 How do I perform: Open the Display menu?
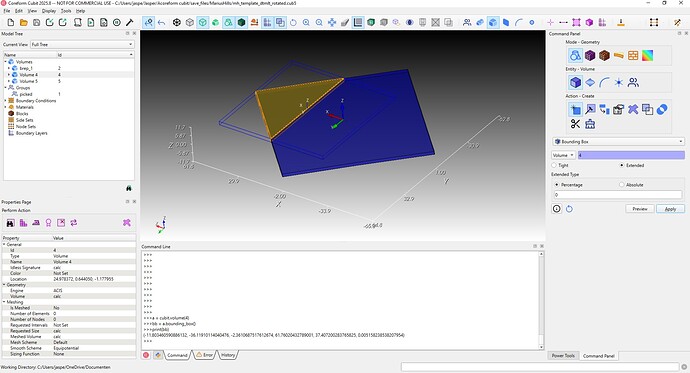[48, 11]
